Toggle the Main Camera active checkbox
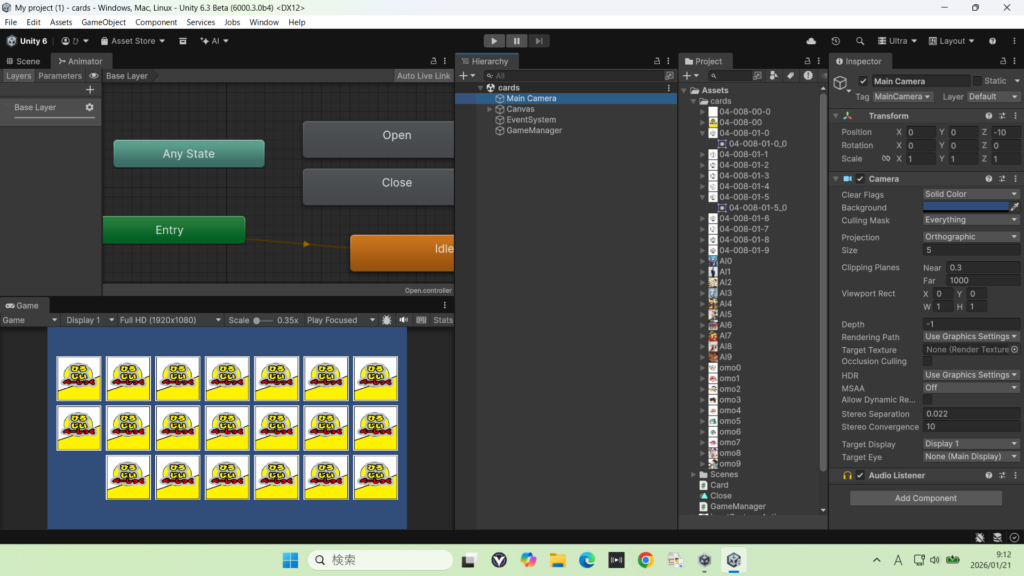 coord(863,81)
